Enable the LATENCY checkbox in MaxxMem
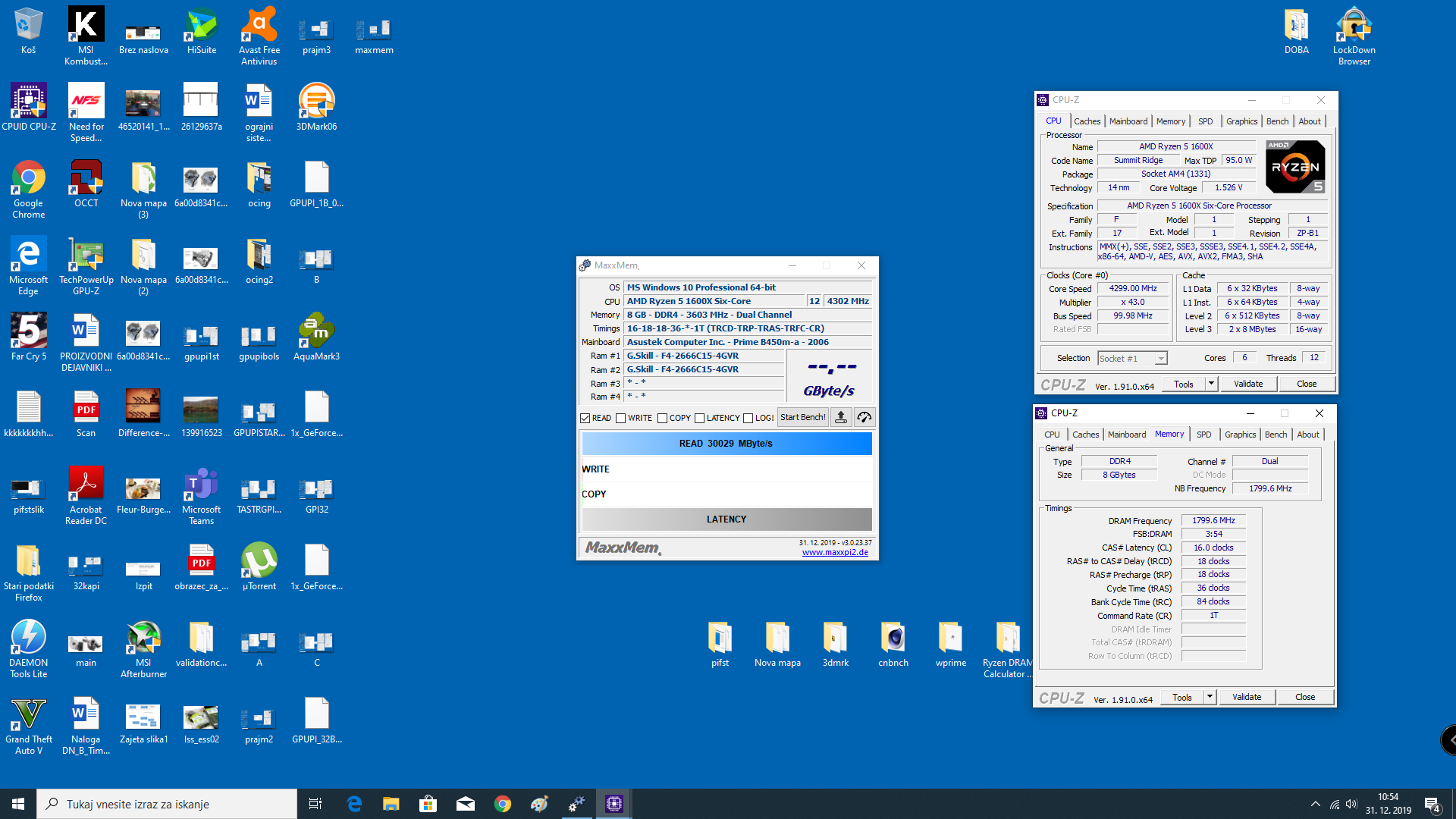 700,418
